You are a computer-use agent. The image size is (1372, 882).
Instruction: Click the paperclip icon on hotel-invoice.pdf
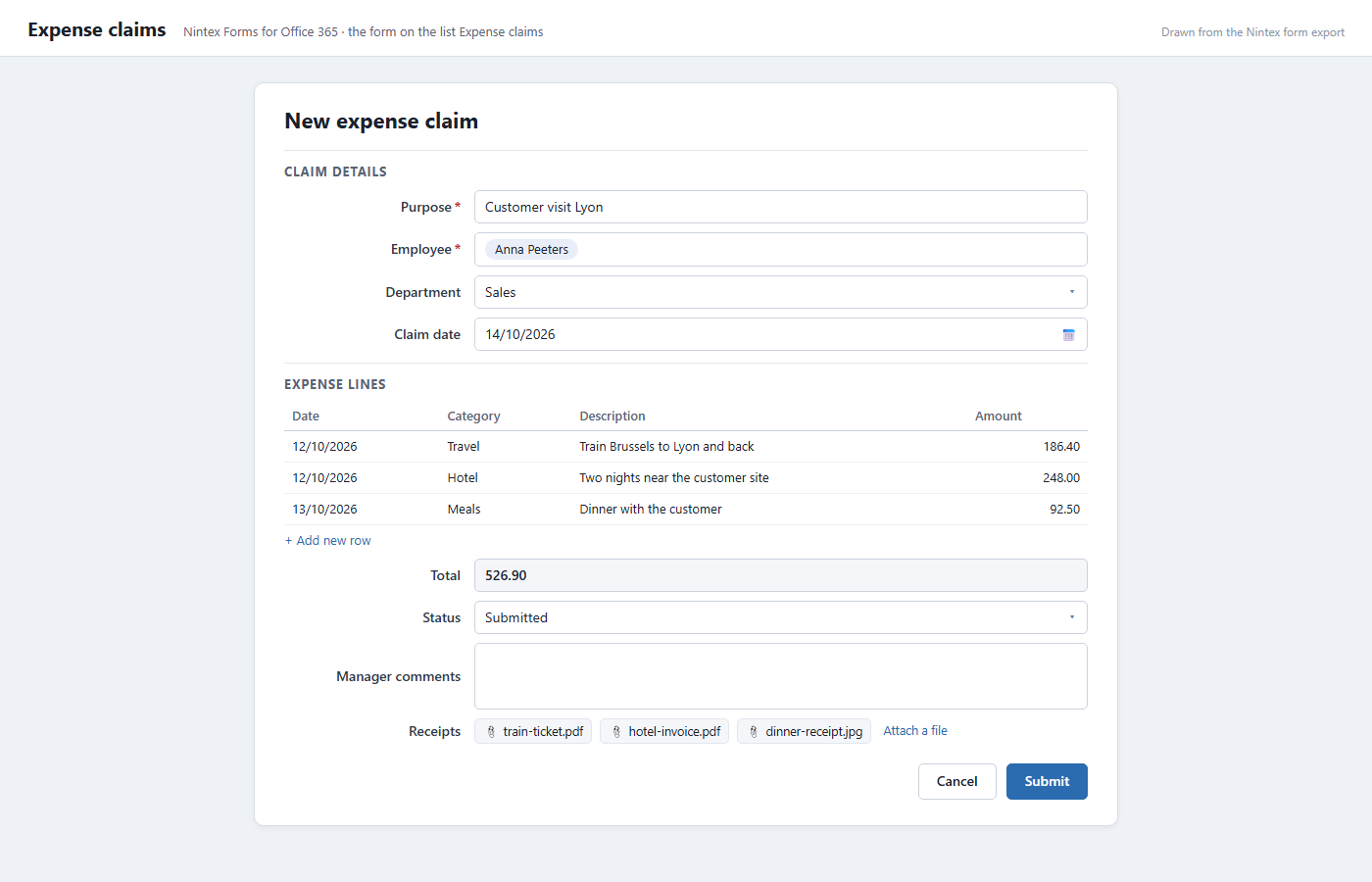click(x=616, y=732)
